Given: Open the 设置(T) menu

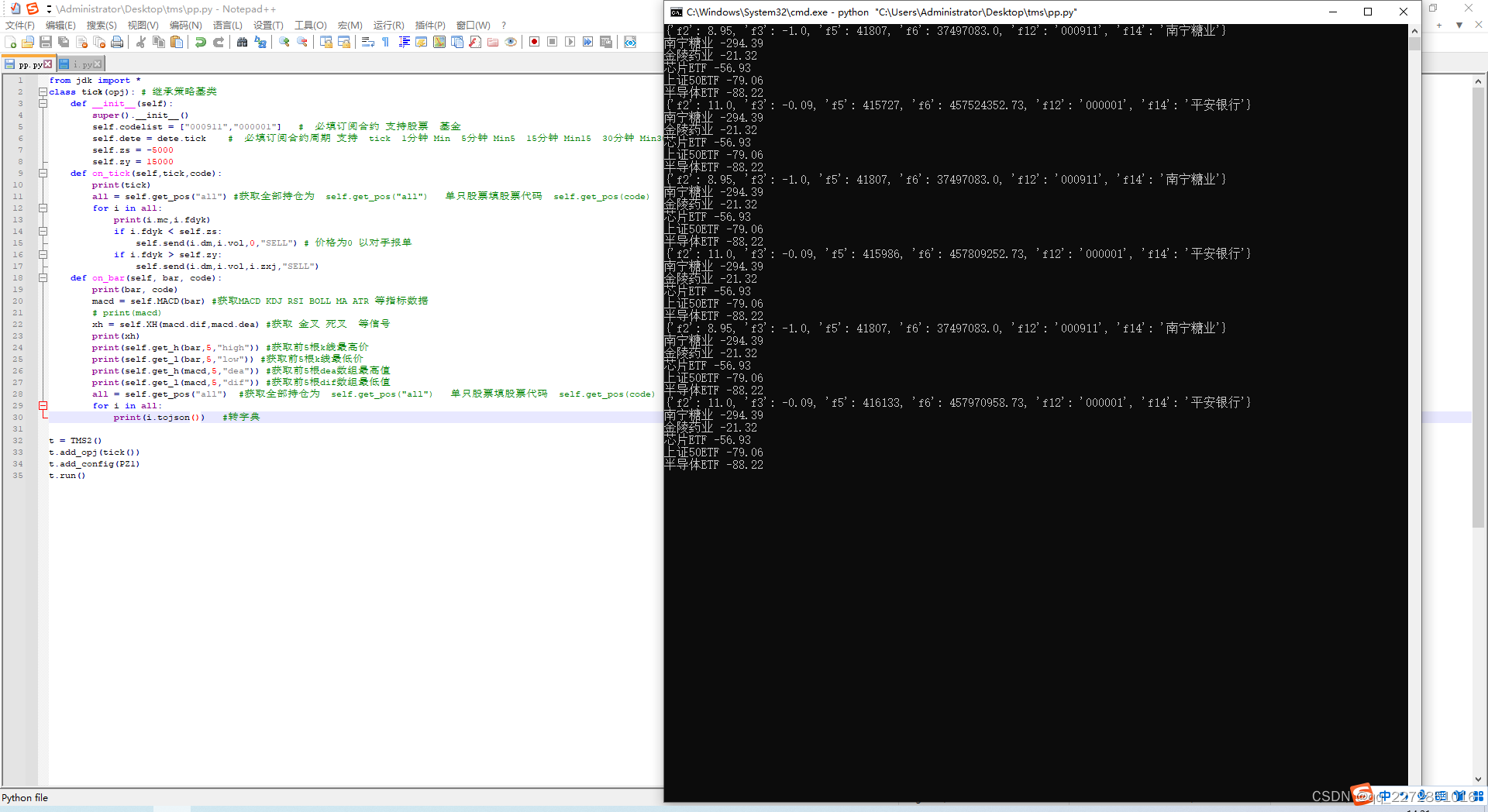Looking at the screenshot, I should click(x=268, y=26).
